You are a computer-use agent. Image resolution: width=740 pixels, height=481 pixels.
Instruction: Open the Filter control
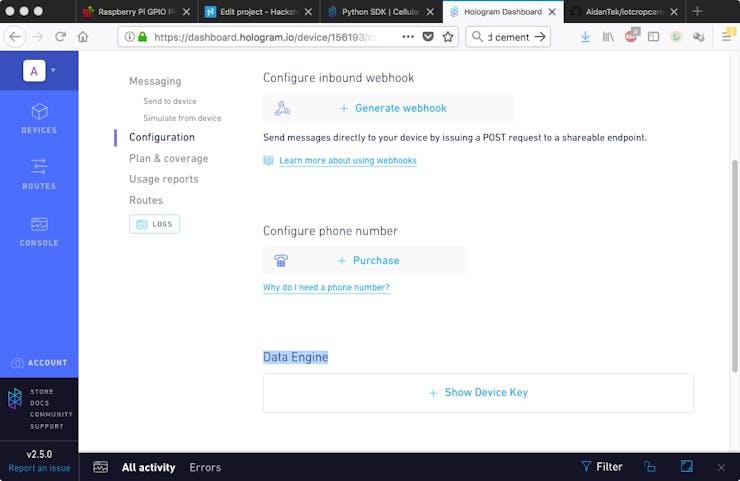coord(602,467)
